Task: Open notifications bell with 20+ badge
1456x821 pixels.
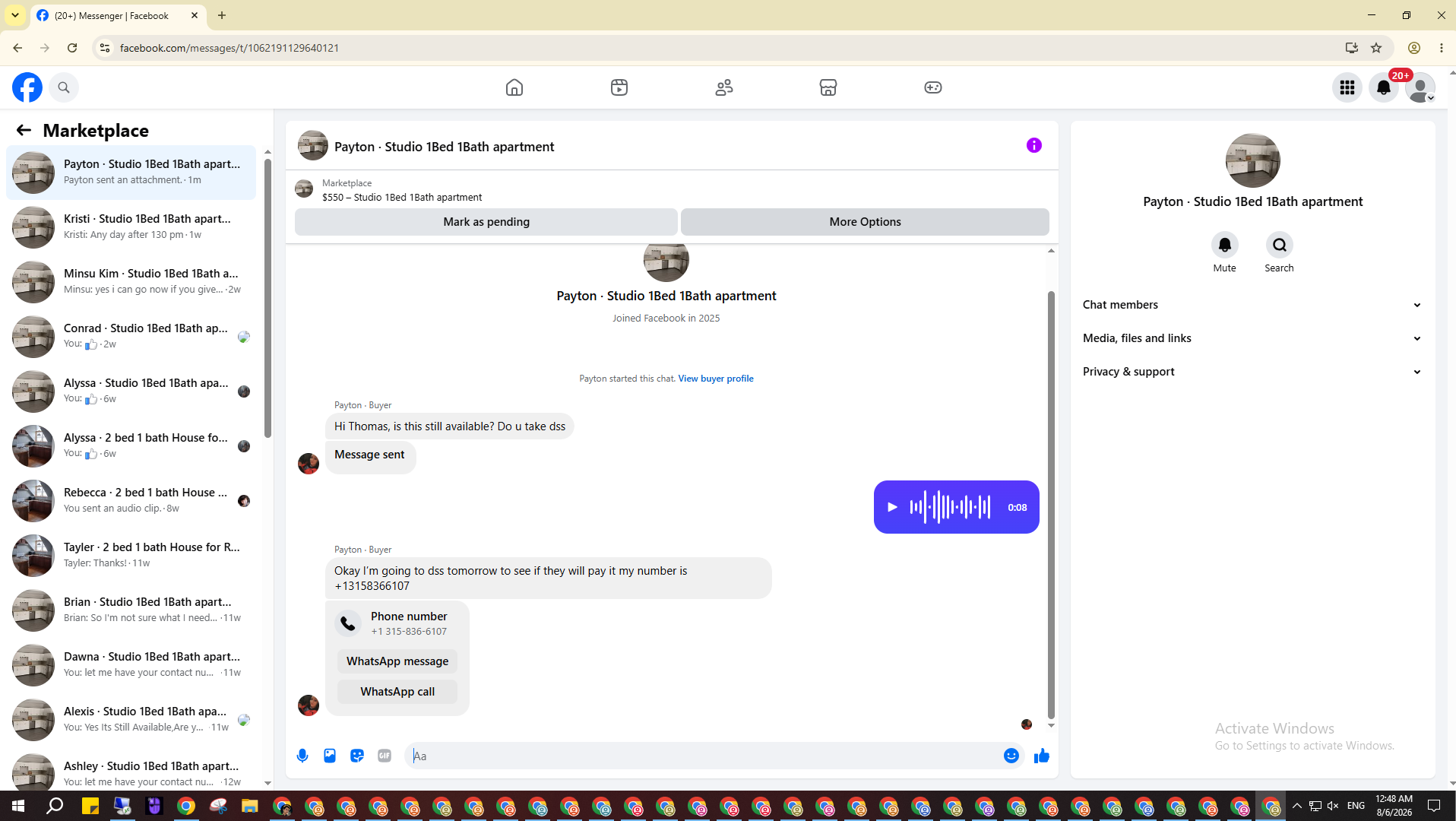Action: (1384, 87)
